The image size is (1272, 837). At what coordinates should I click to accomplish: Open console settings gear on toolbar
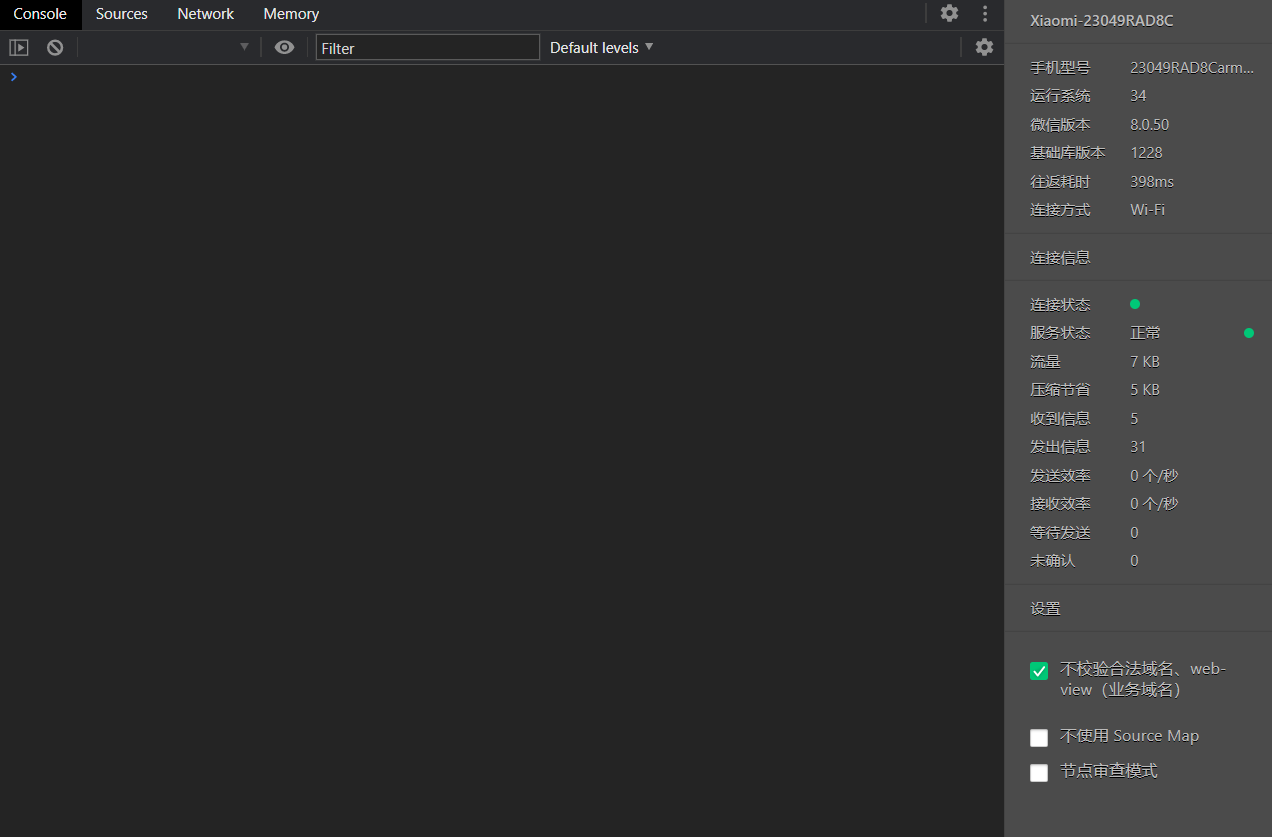tap(985, 47)
